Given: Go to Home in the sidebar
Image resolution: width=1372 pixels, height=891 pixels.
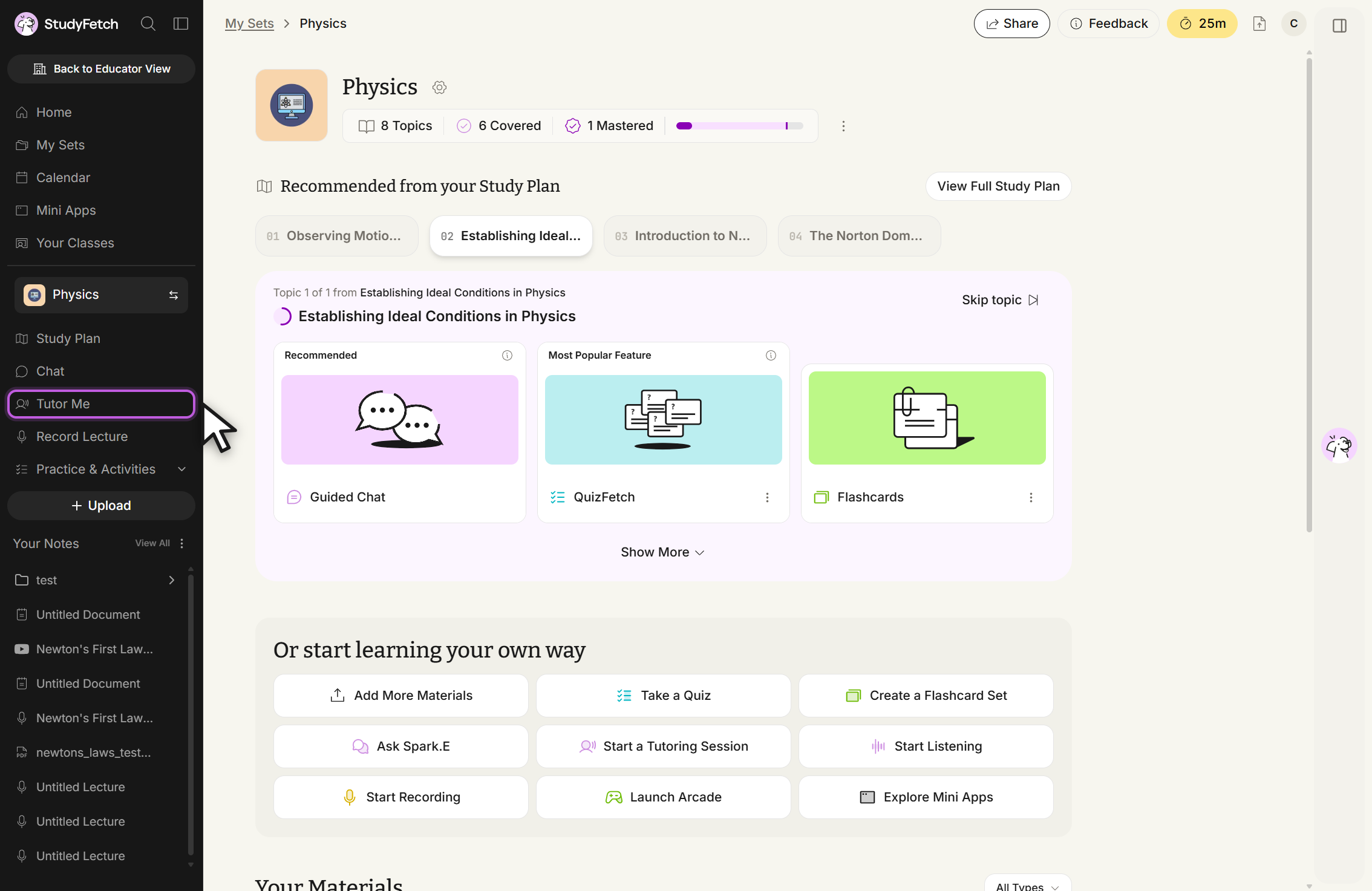Looking at the screenshot, I should point(101,113).
